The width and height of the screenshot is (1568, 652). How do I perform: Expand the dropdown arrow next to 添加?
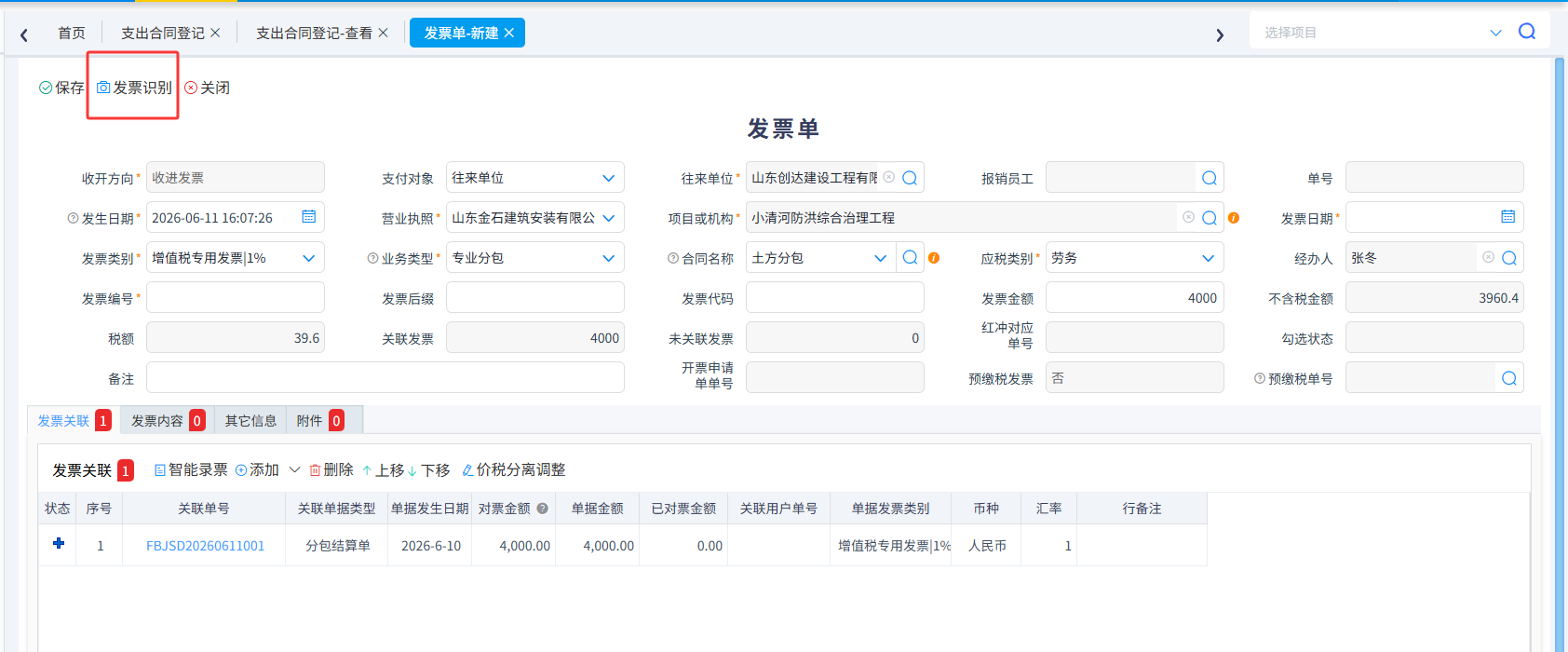tap(294, 470)
